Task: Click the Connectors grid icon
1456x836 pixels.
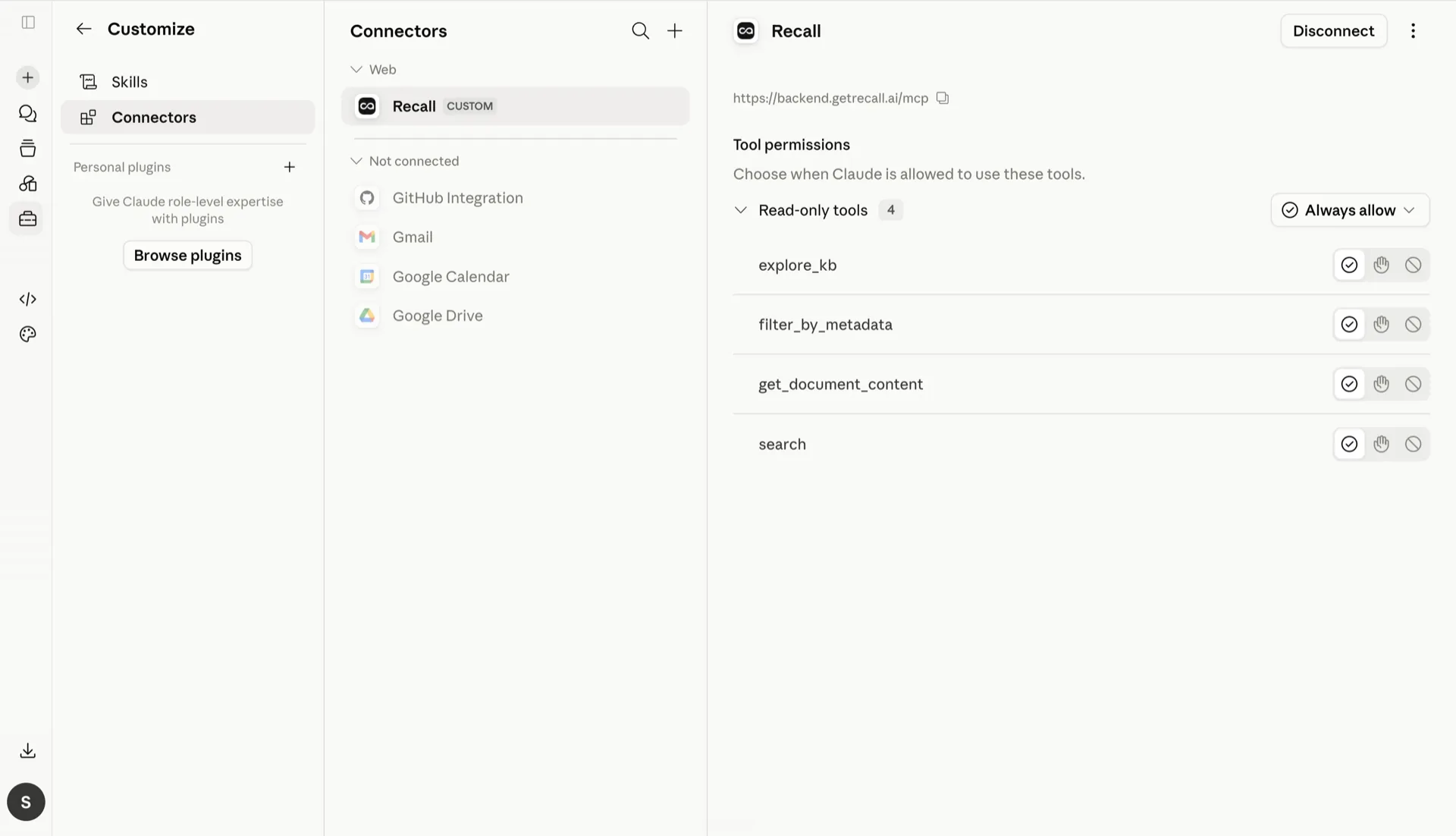Action: pos(89,118)
